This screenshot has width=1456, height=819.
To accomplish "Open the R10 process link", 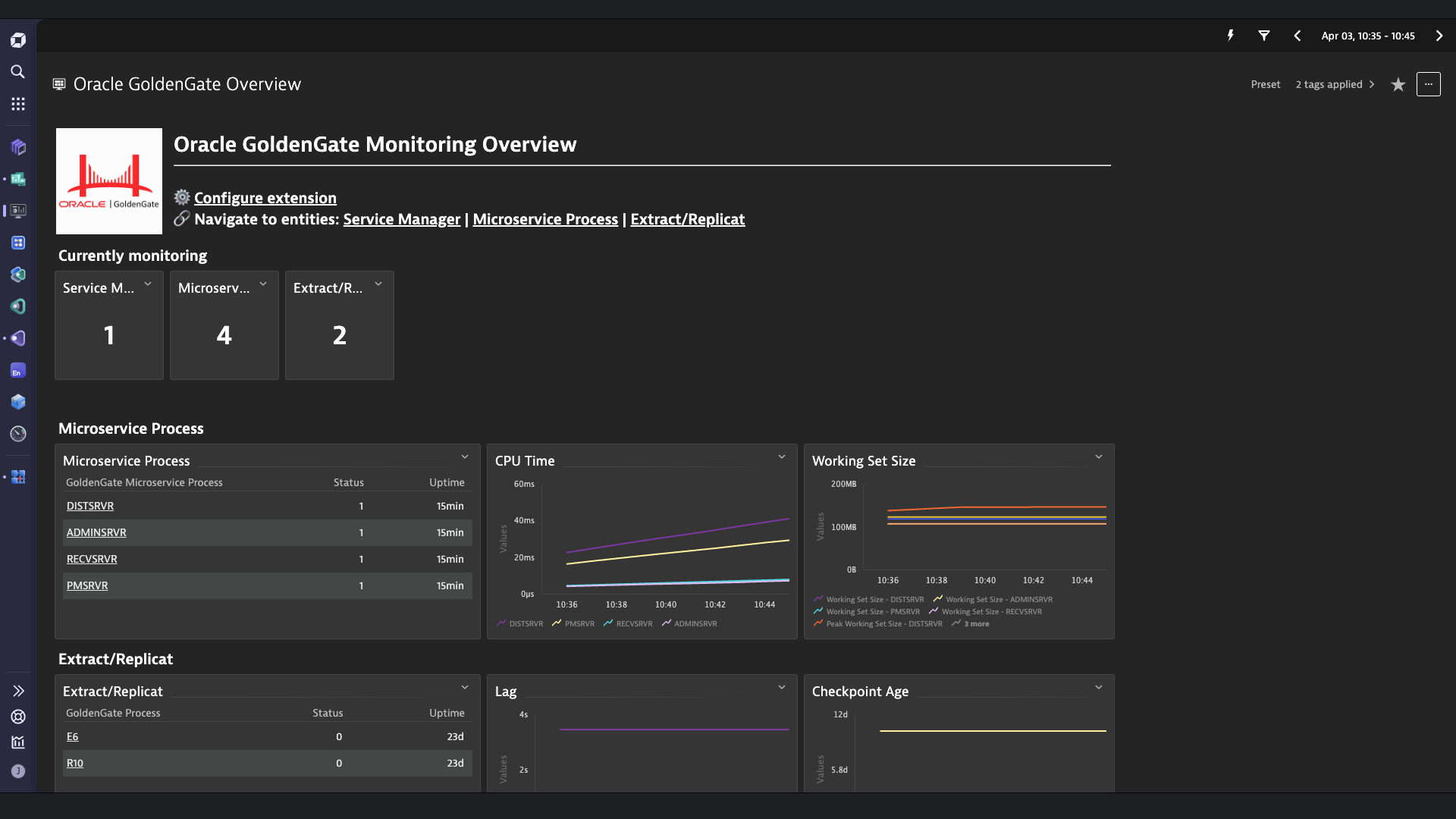I will [x=75, y=763].
